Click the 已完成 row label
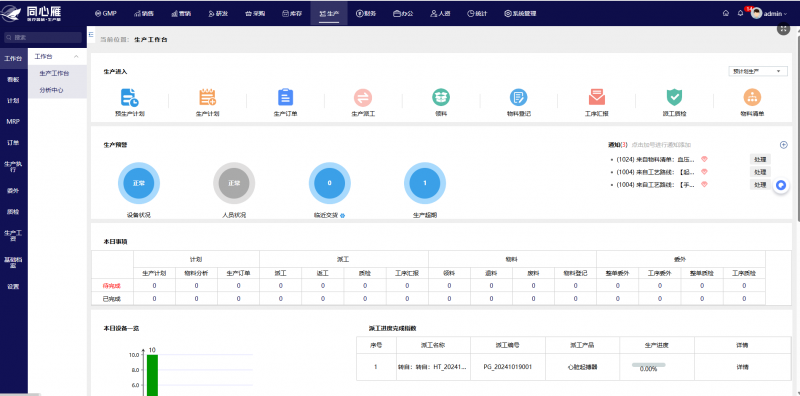 (112, 299)
